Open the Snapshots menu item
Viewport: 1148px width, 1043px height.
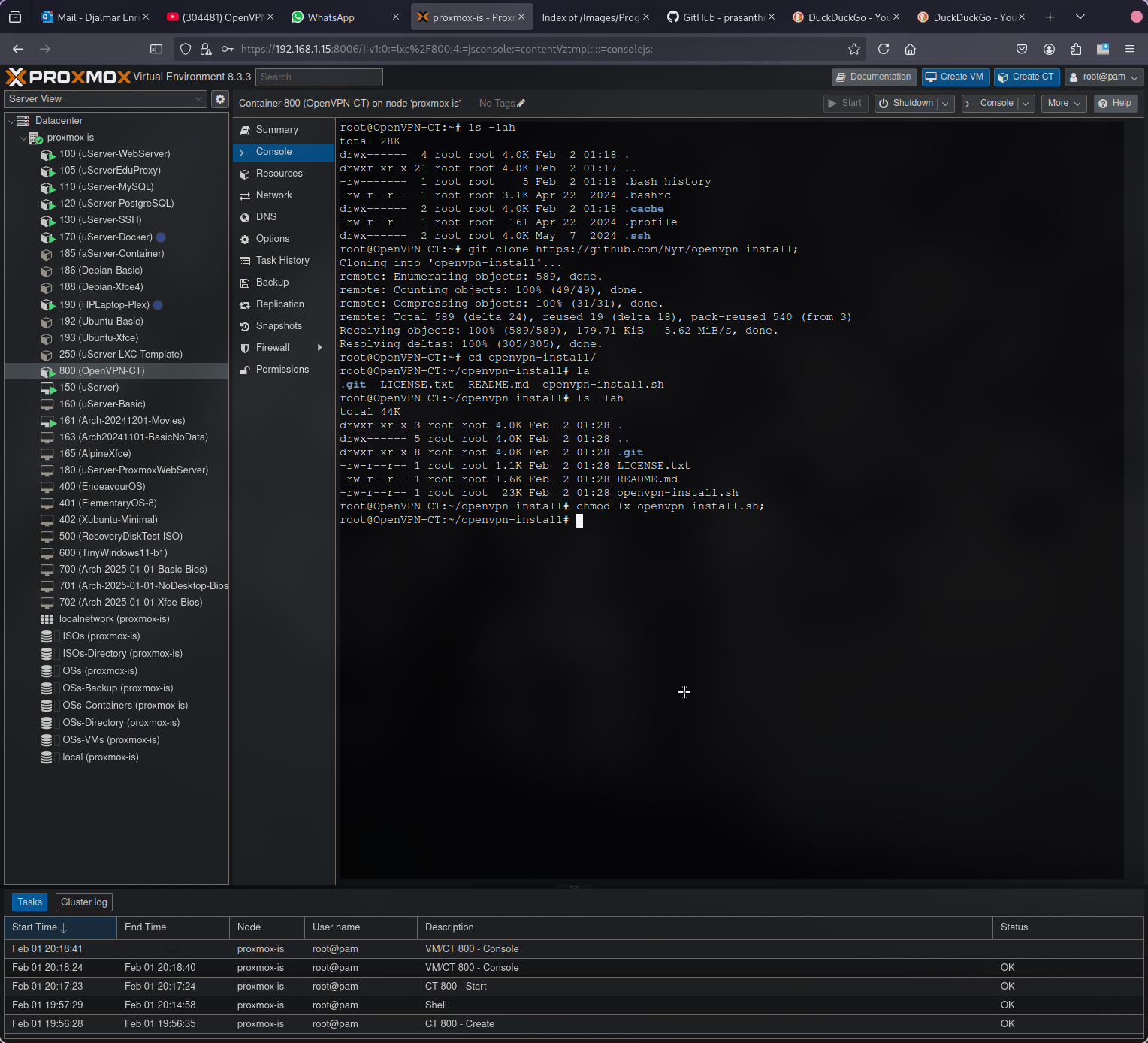click(279, 326)
